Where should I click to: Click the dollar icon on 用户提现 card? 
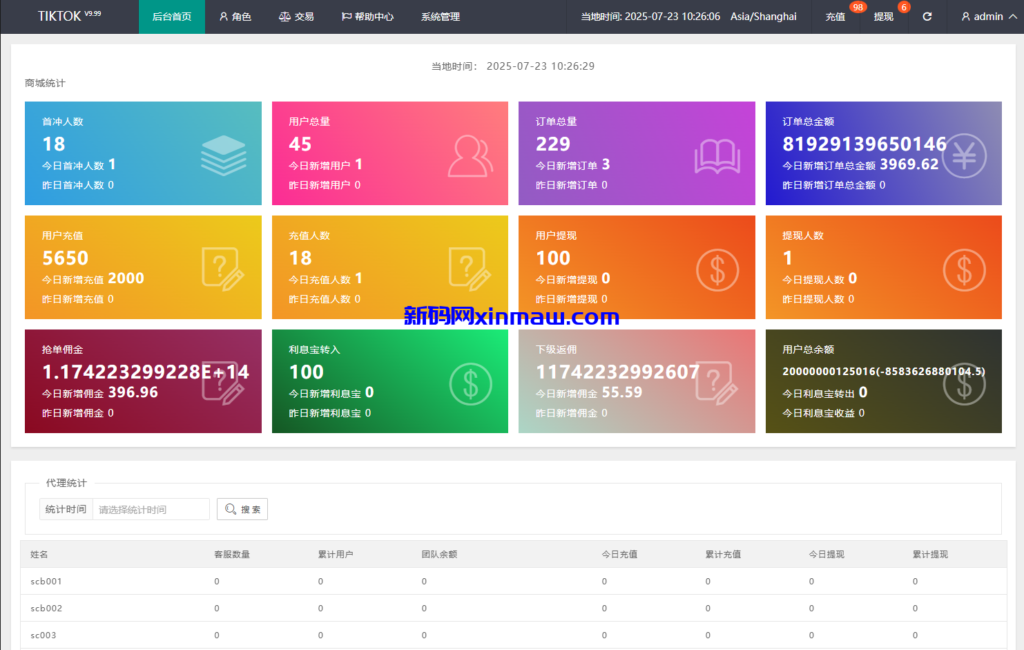(717, 269)
